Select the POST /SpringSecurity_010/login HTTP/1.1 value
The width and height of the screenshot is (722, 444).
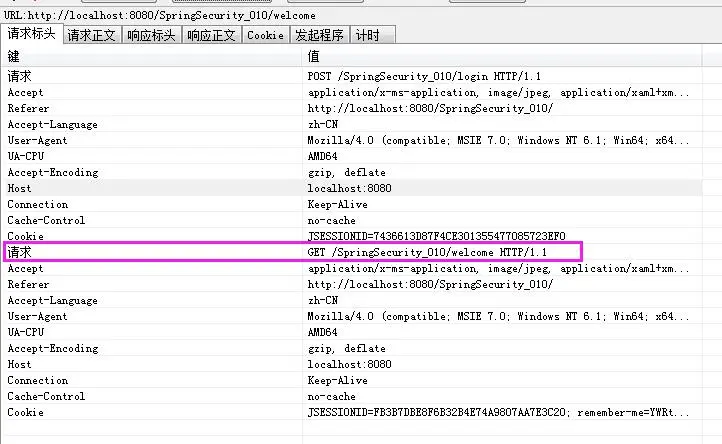(x=424, y=76)
